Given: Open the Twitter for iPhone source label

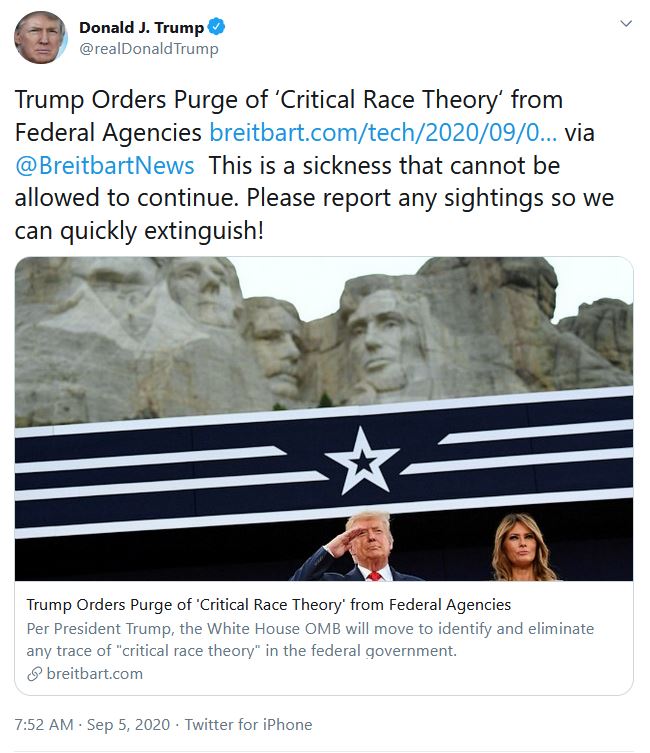Looking at the screenshot, I should point(248,725).
